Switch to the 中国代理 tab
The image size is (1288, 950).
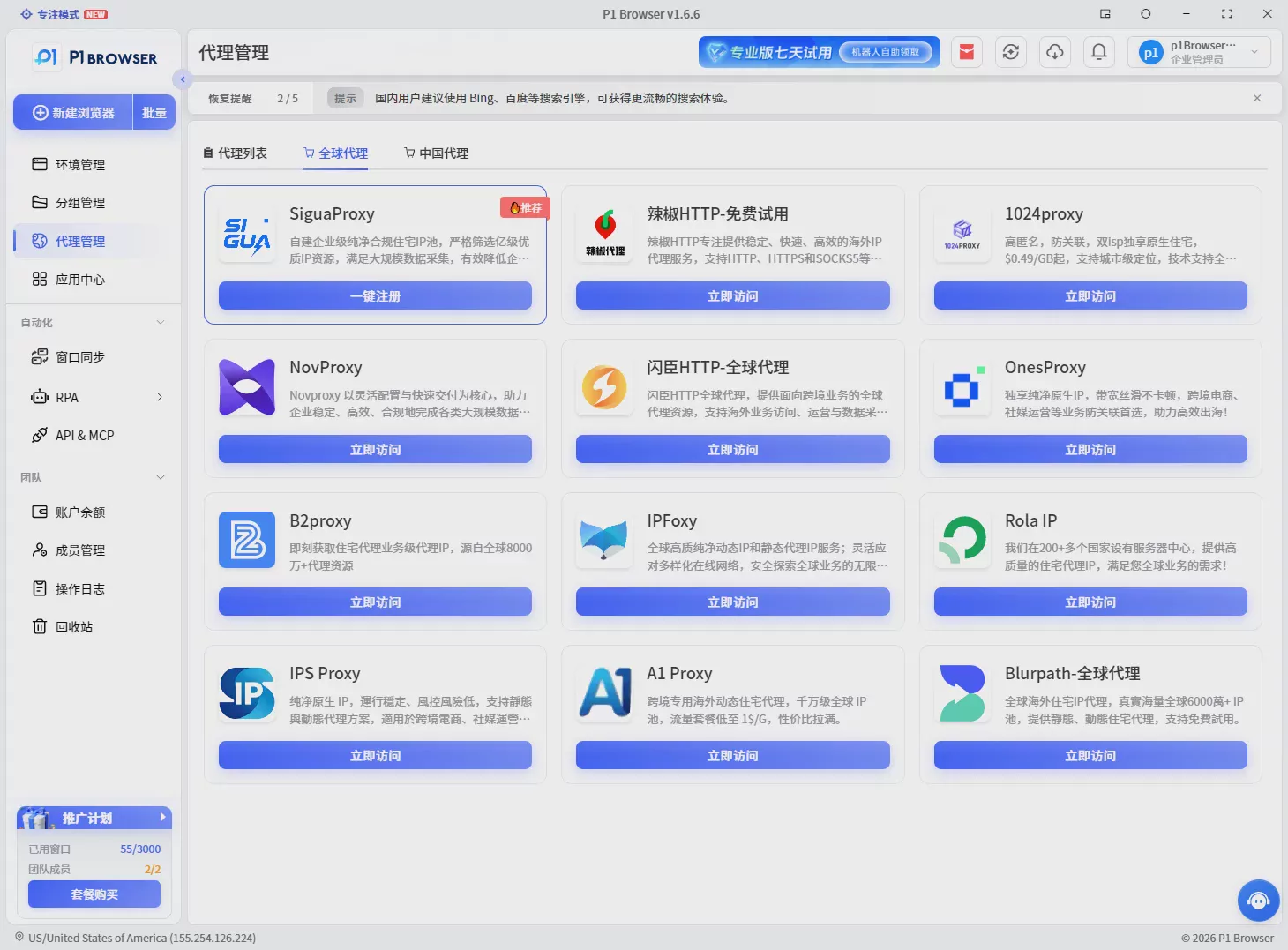[x=437, y=153]
